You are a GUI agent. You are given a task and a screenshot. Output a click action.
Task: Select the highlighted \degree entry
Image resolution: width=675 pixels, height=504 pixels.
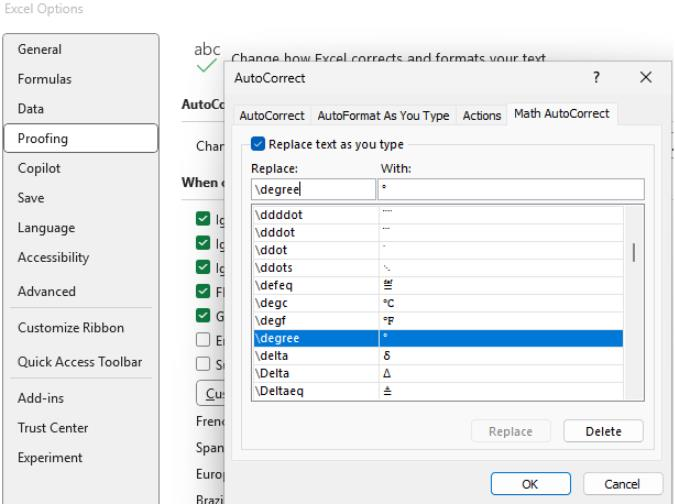click(438, 338)
